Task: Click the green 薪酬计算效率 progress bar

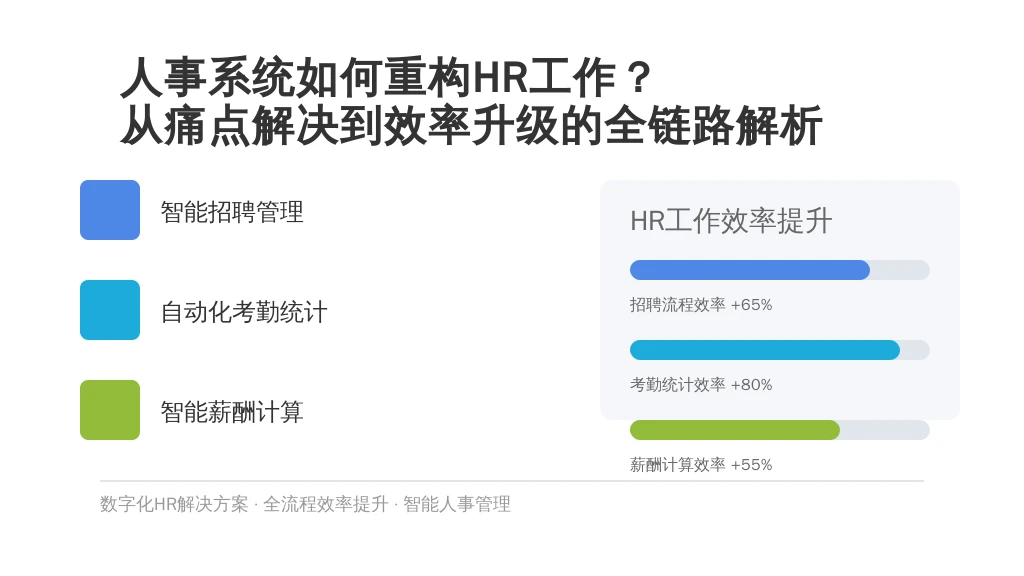Action: [x=734, y=430]
